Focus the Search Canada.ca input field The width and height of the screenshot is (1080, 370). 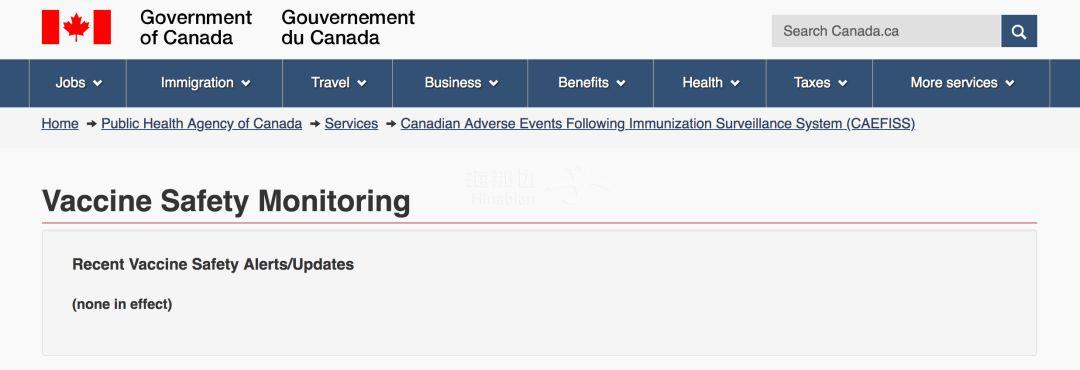click(x=886, y=31)
